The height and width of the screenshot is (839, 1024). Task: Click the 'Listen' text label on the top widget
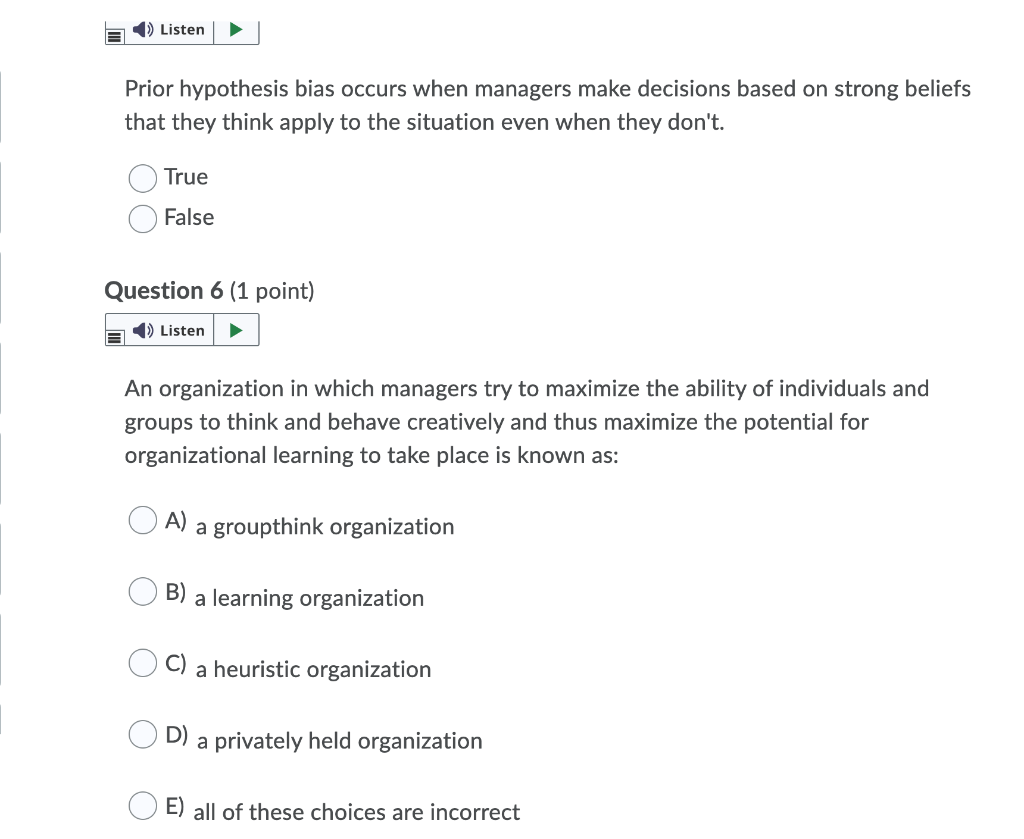181,29
